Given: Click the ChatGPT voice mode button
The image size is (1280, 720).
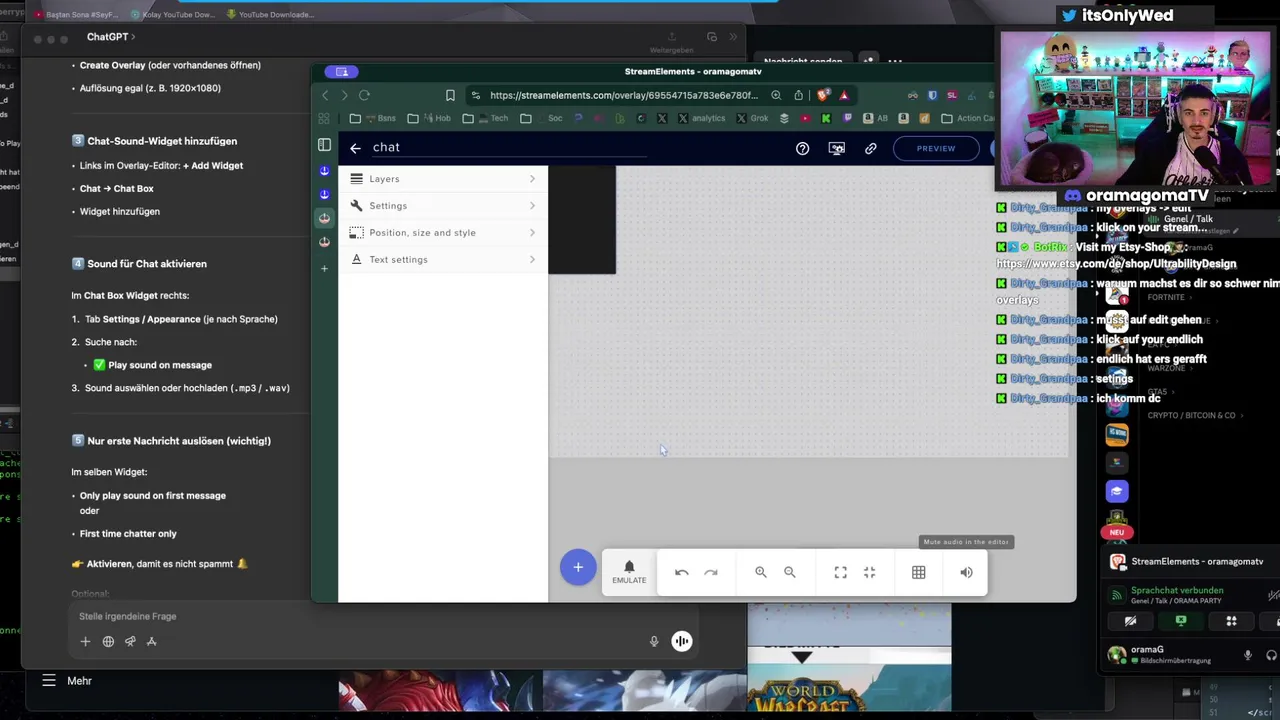Looking at the screenshot, I should 681,641.
